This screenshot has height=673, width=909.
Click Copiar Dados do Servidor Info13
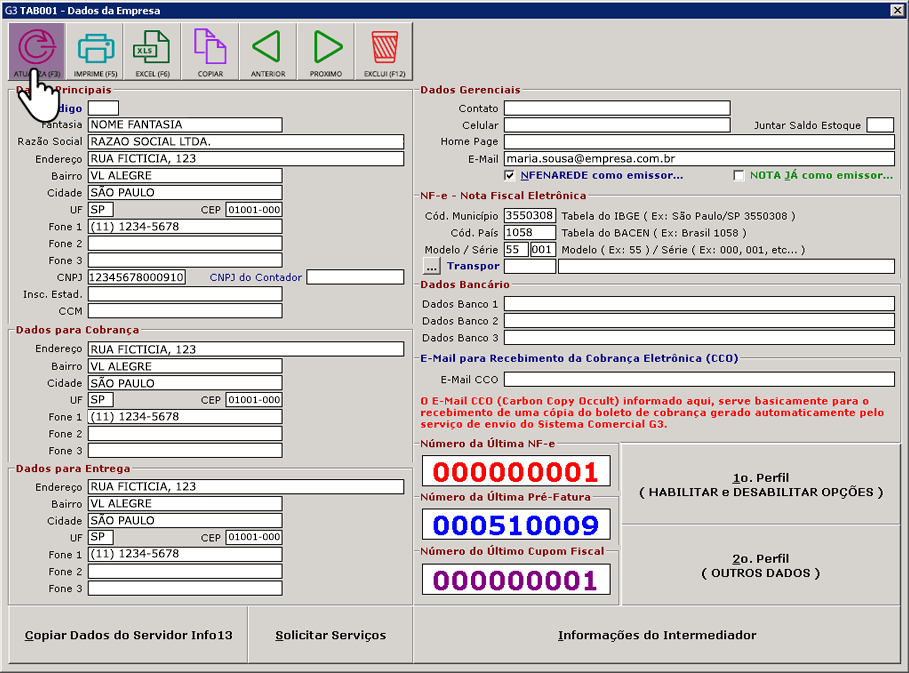(x=128, y=635)
